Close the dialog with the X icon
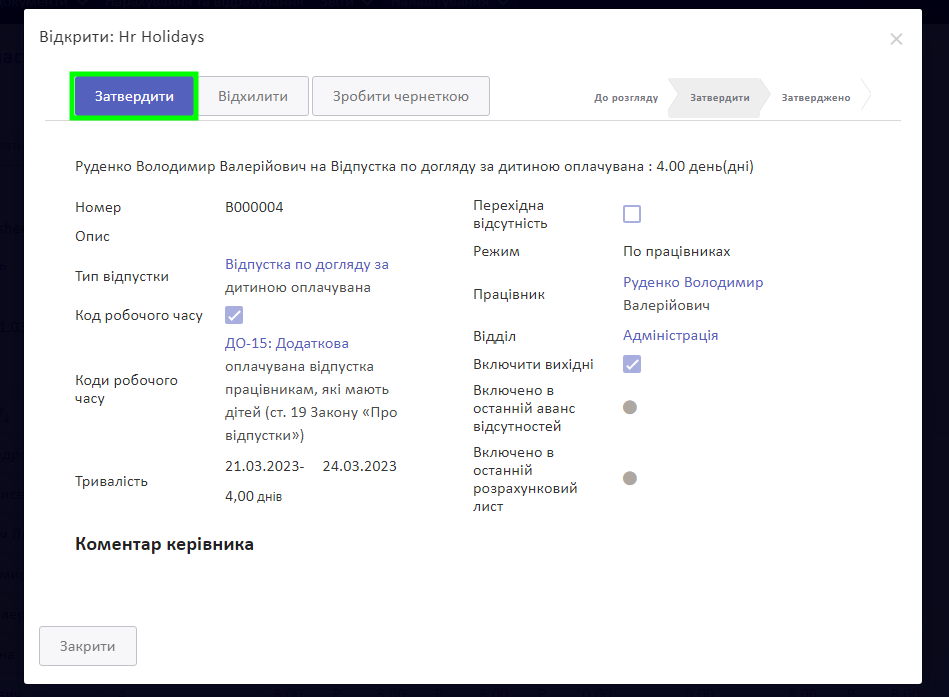This screenshot has width=949, height=697. [895, 39]
